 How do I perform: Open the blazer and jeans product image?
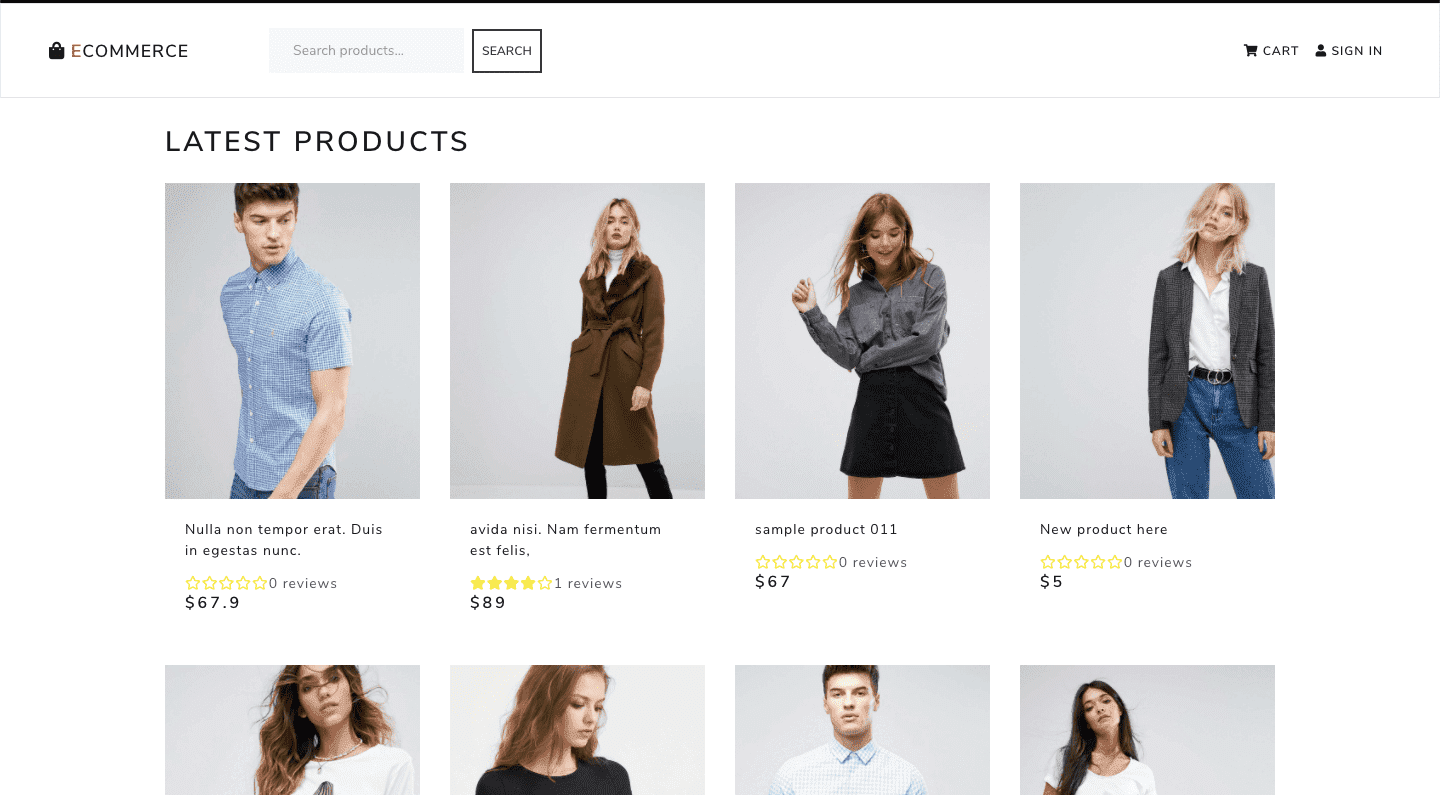pos(1147,341)
